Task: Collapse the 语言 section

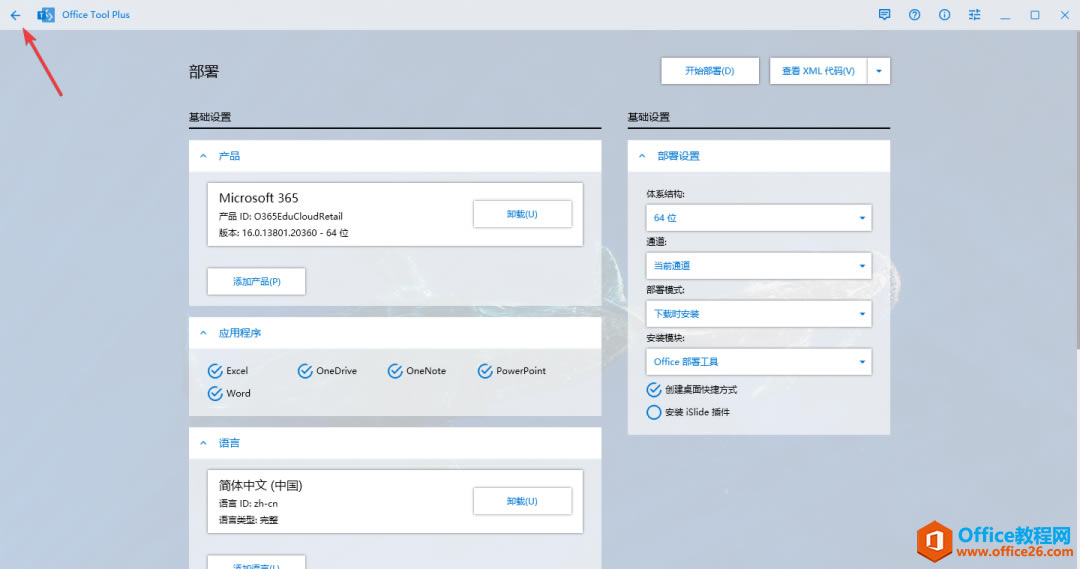Action: (x=203, y=443)
